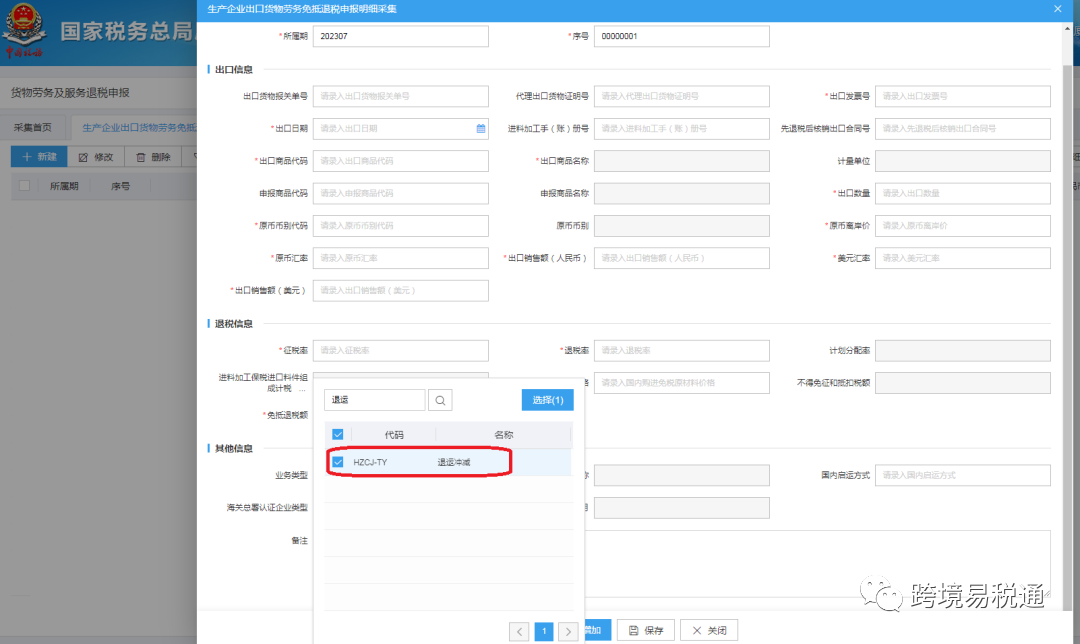Click the 出口销售额(人民币) input
Image resolution: width=1080 pixels, height=644 pixels.
[x=682, y=258]
